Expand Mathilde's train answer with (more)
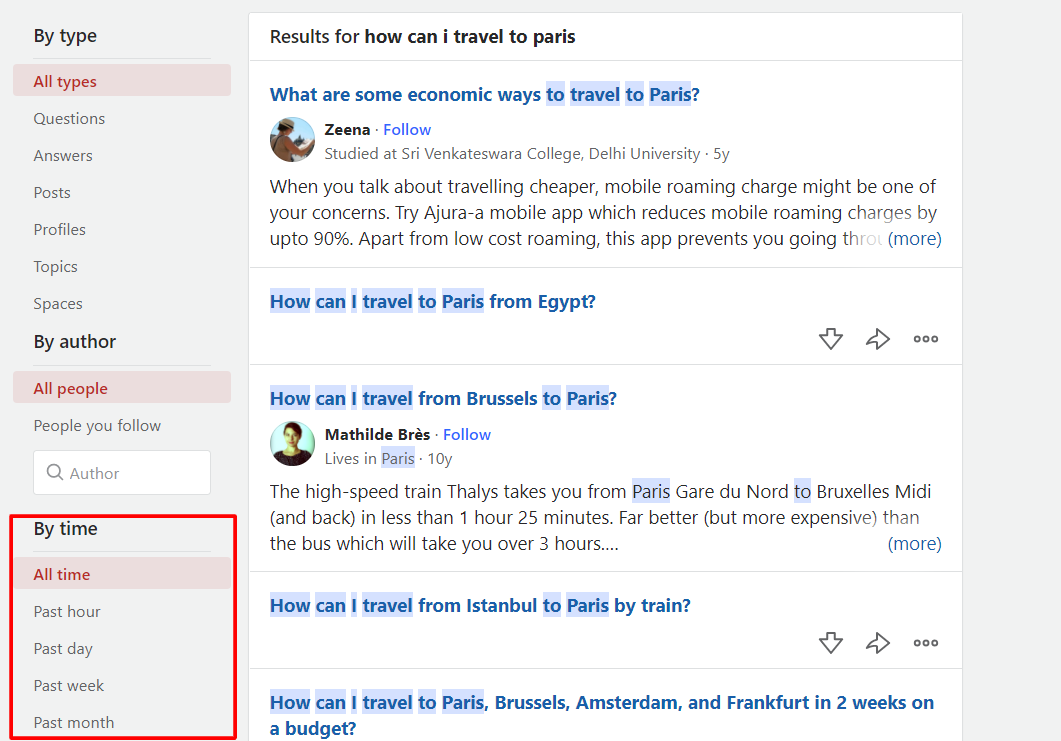Screen dimensions: 1061x741 914,543
